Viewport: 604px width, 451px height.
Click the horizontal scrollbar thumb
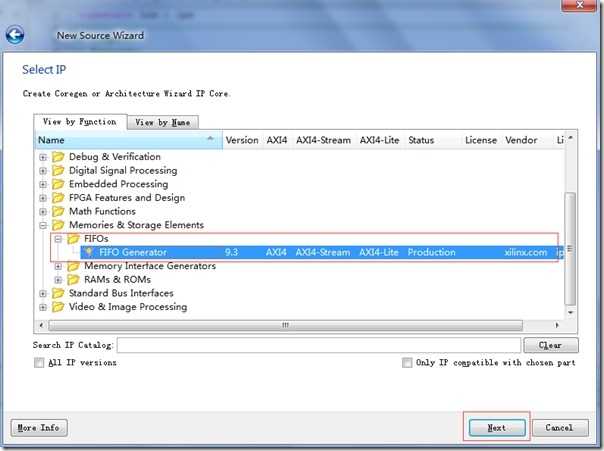(x=285, y=325)
